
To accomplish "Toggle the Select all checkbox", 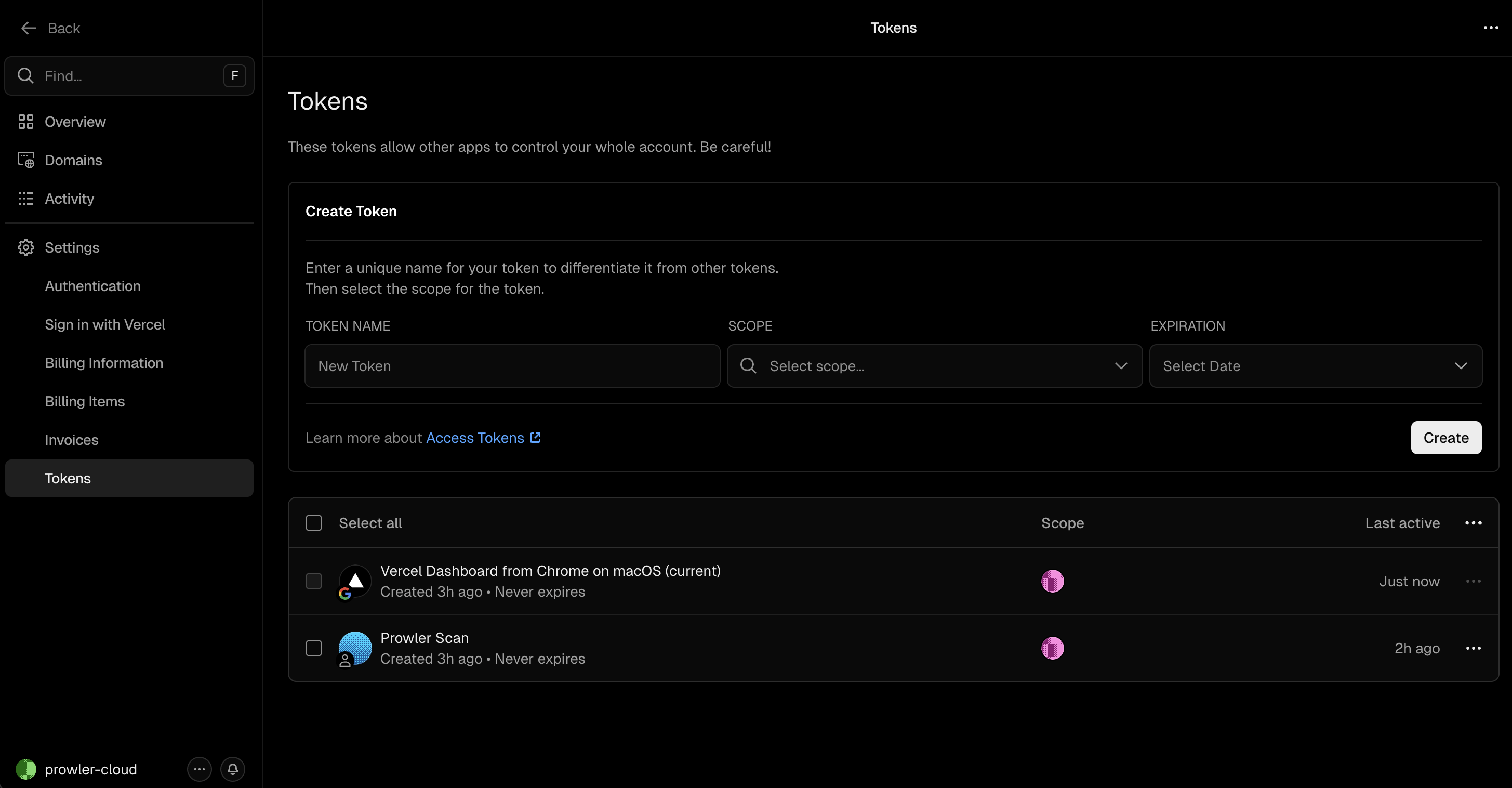I will (313, 522).
